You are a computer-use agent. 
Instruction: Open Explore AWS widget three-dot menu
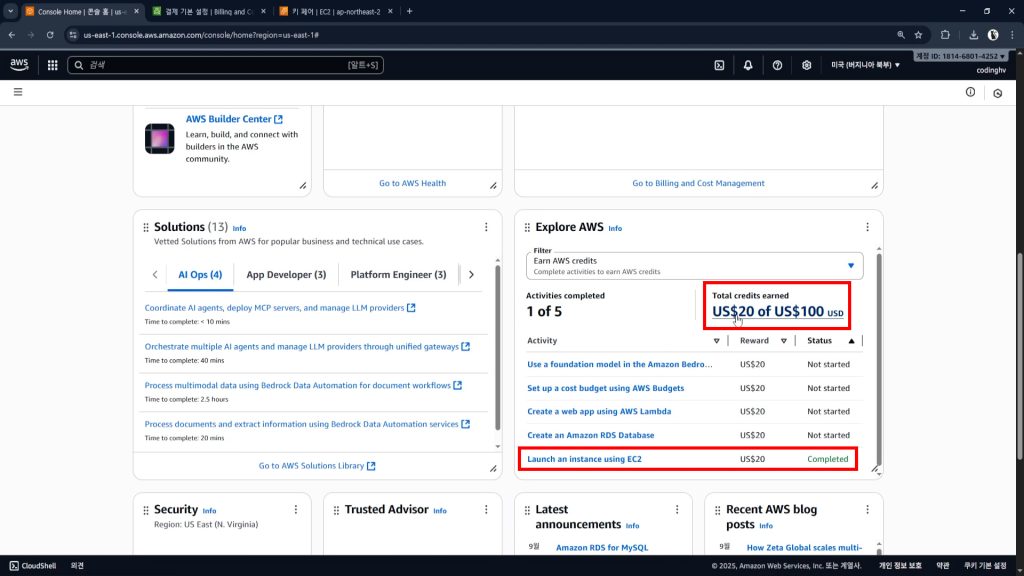[867, 227]
